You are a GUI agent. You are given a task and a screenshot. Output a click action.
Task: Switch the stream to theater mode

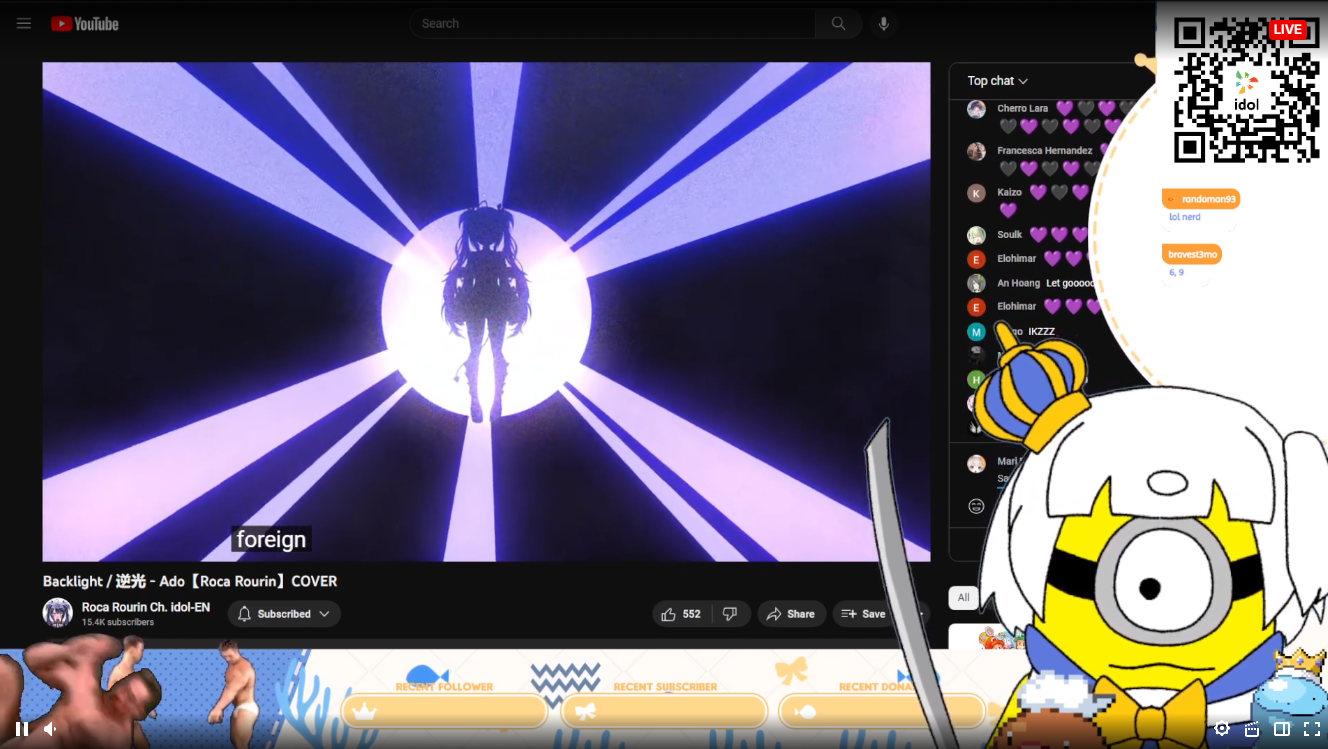click(1282, 729)
